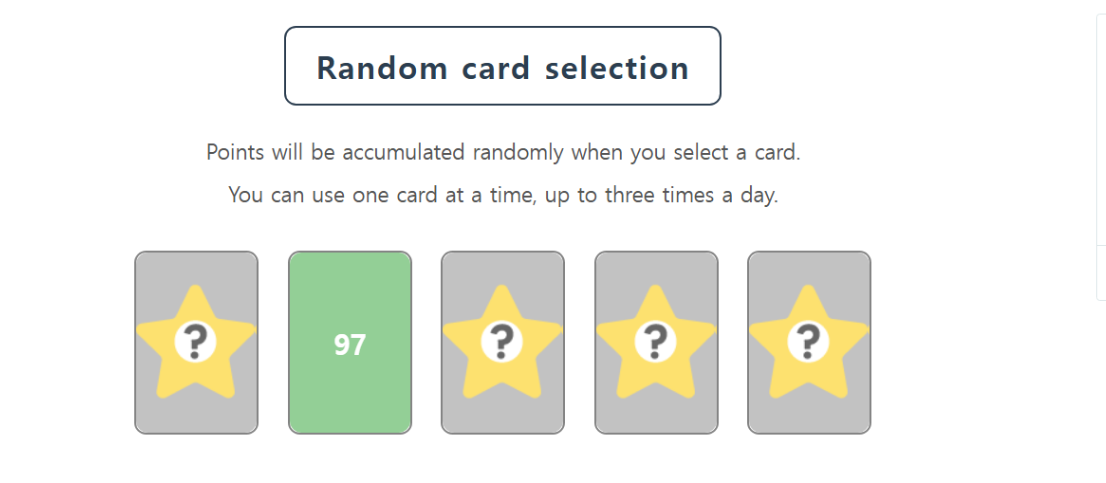This screenshot has height=483, width=1106.
Task: Click the yellow star's top point on the leftmost card
Action: pyautogui.click(x=195, y=295)
